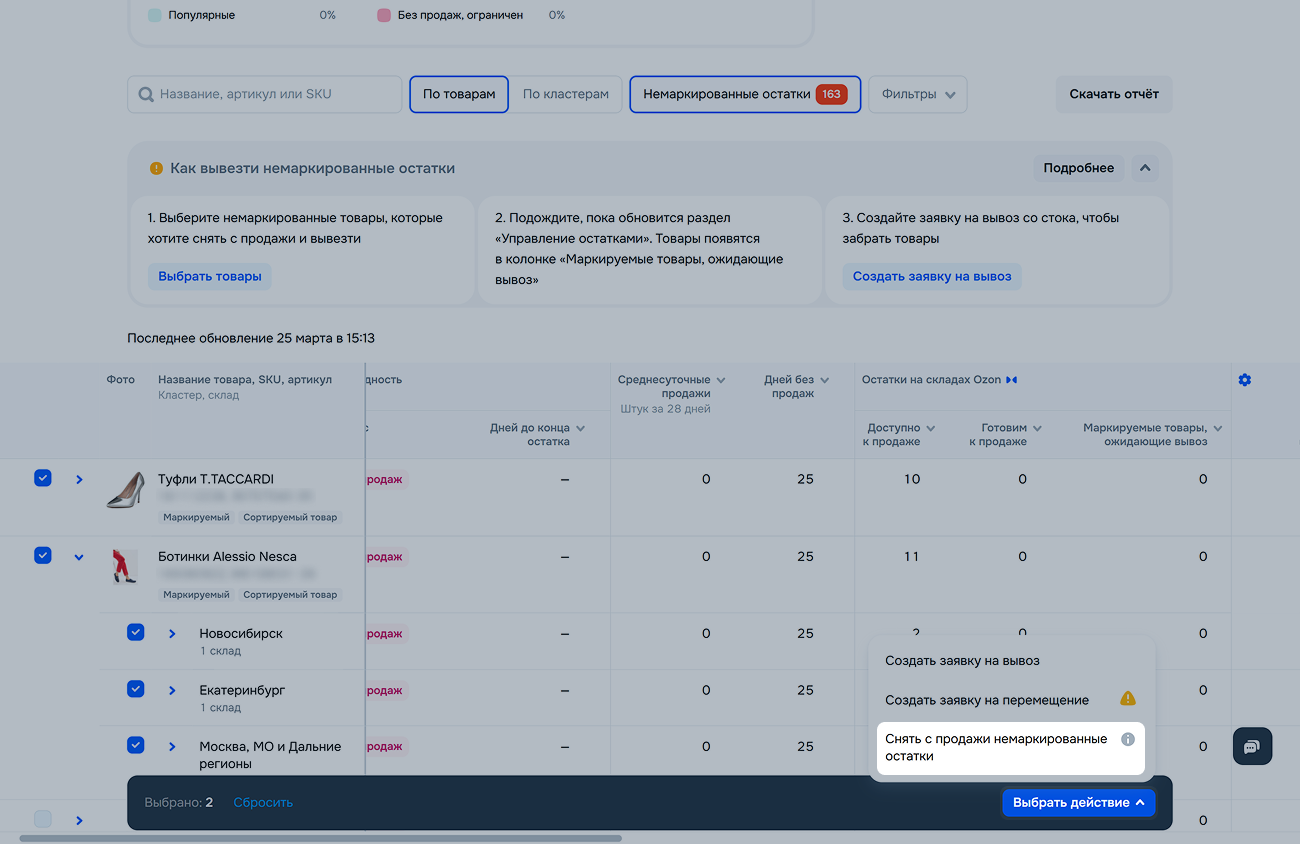1300x844 pixels.
Task: Expand the Екатеринбург cluster row
Action: (x=172, y=690)
